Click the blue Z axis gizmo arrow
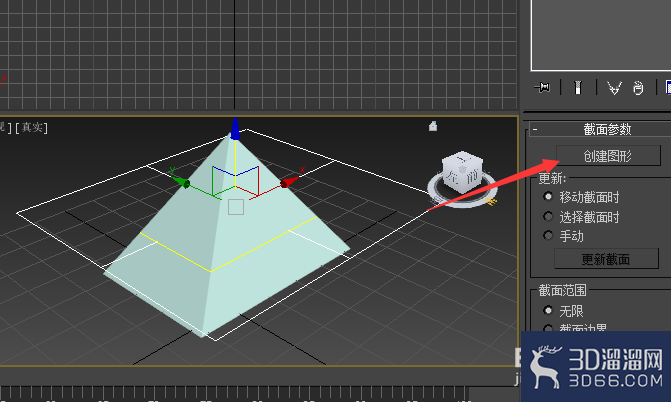The image size is (671, 402). click(235, 129)
